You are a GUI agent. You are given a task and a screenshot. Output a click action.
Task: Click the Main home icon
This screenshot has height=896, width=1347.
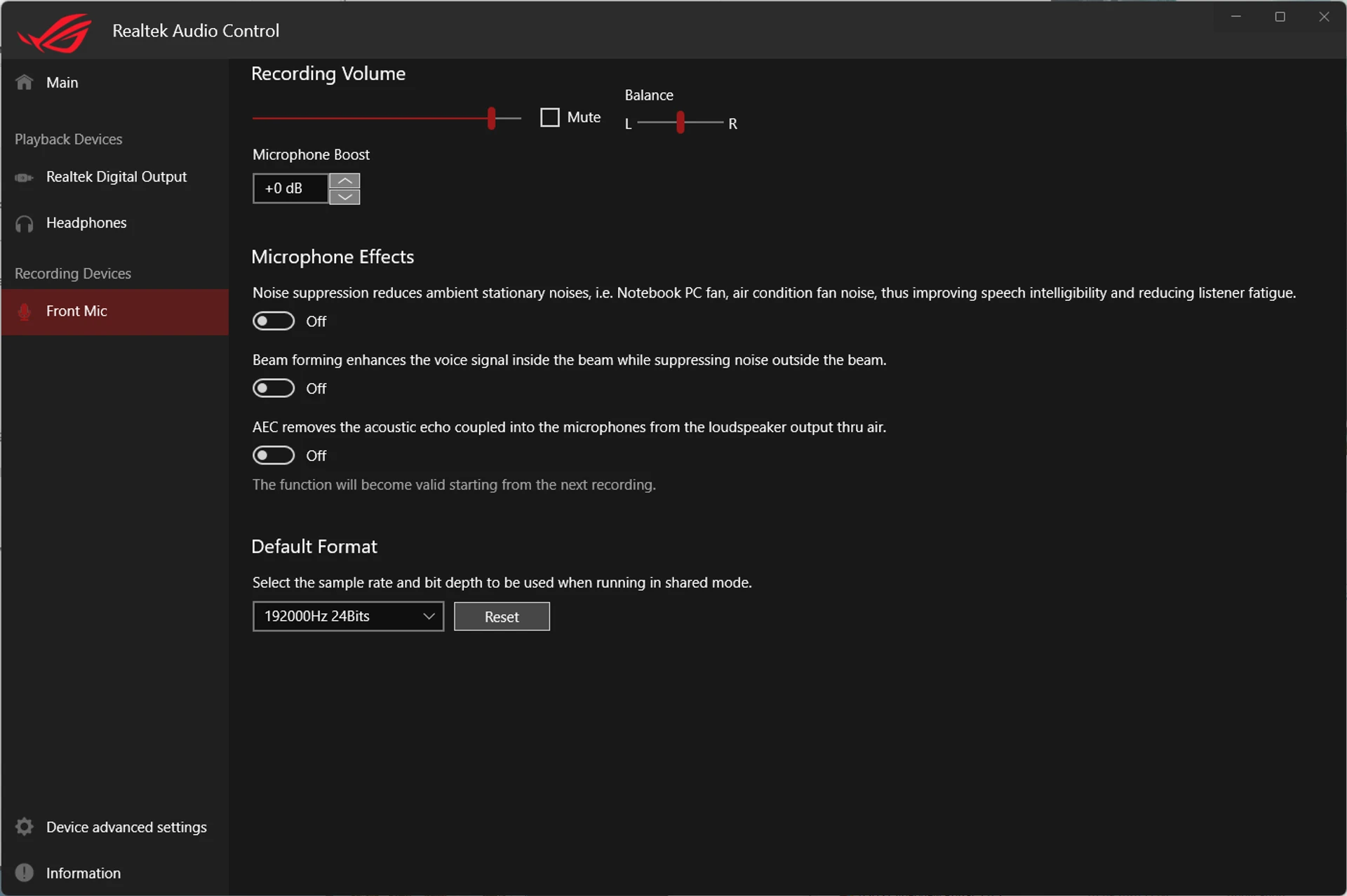click(x=25, y=82)
